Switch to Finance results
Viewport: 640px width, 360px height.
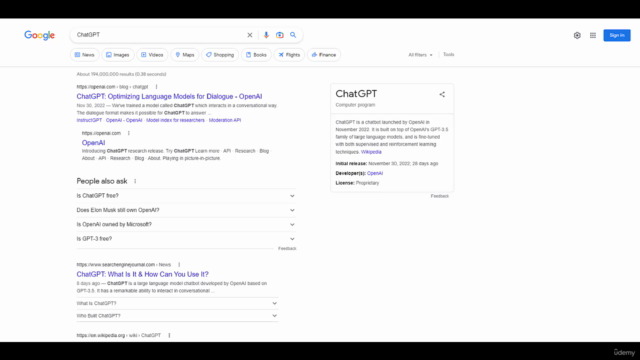pos(324,55)
